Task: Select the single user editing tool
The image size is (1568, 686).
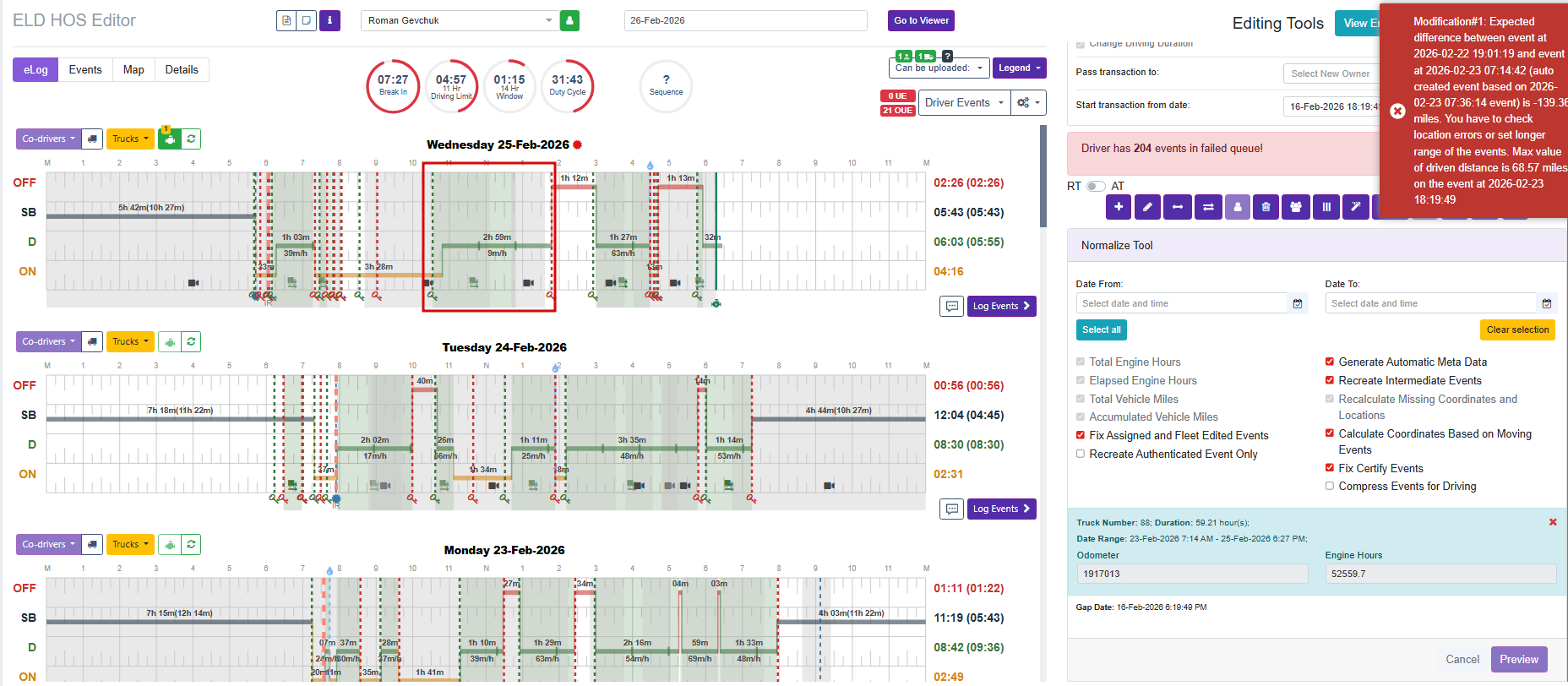Action: (1238, 206)
